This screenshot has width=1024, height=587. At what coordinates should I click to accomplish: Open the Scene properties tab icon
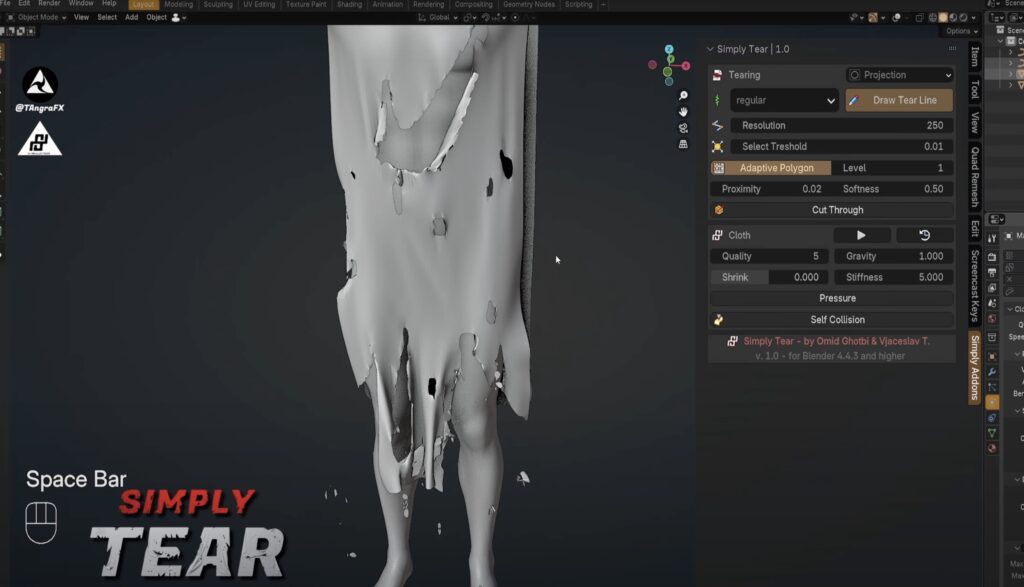point(992,304)
